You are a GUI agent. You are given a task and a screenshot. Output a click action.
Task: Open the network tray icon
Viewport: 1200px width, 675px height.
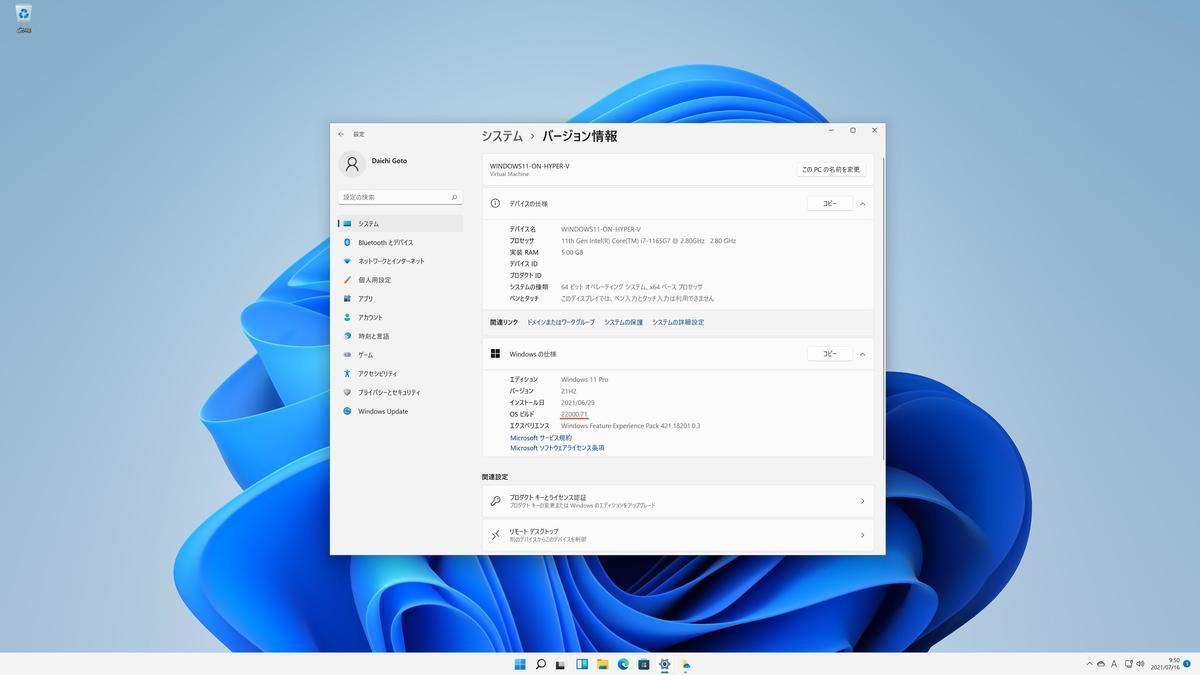click(1127, 664)
